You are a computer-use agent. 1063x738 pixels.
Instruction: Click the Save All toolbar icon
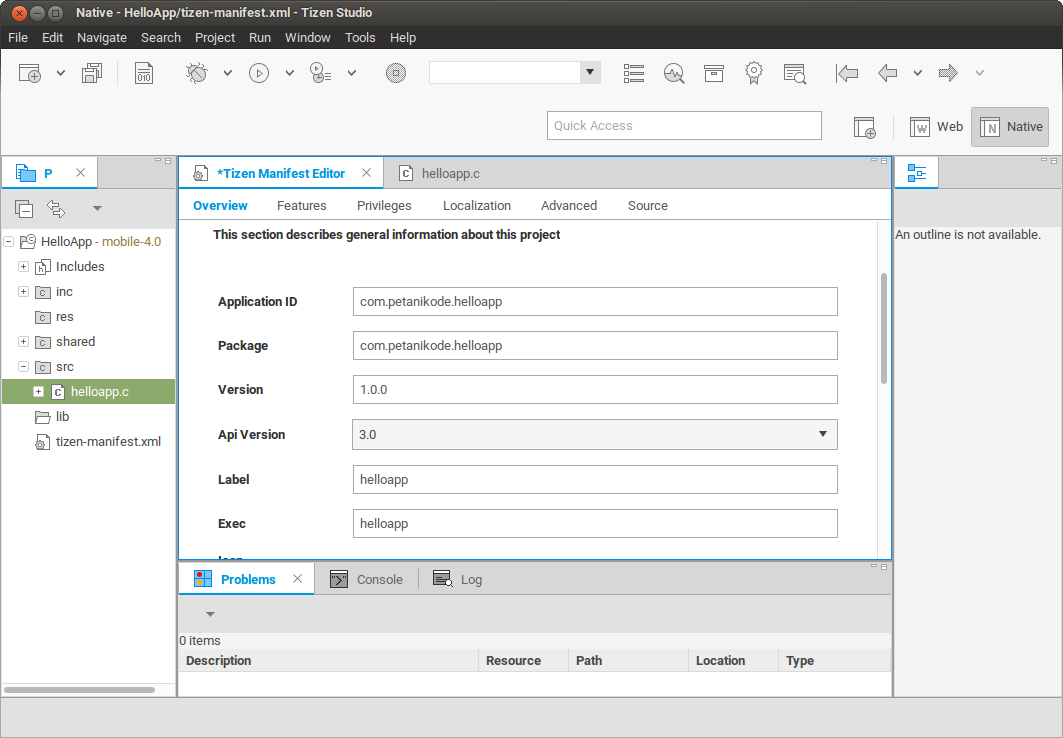tap(93, 73)
